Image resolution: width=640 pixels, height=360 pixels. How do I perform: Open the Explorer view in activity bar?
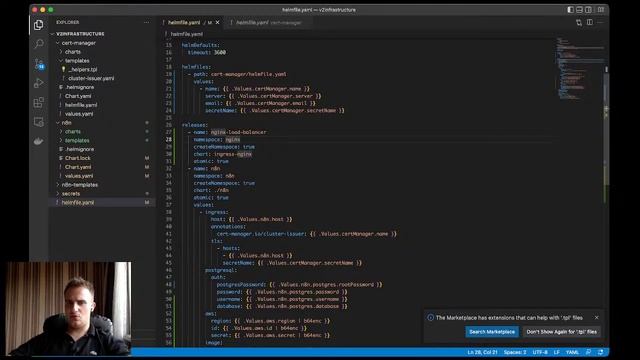[x=39, y=25]
